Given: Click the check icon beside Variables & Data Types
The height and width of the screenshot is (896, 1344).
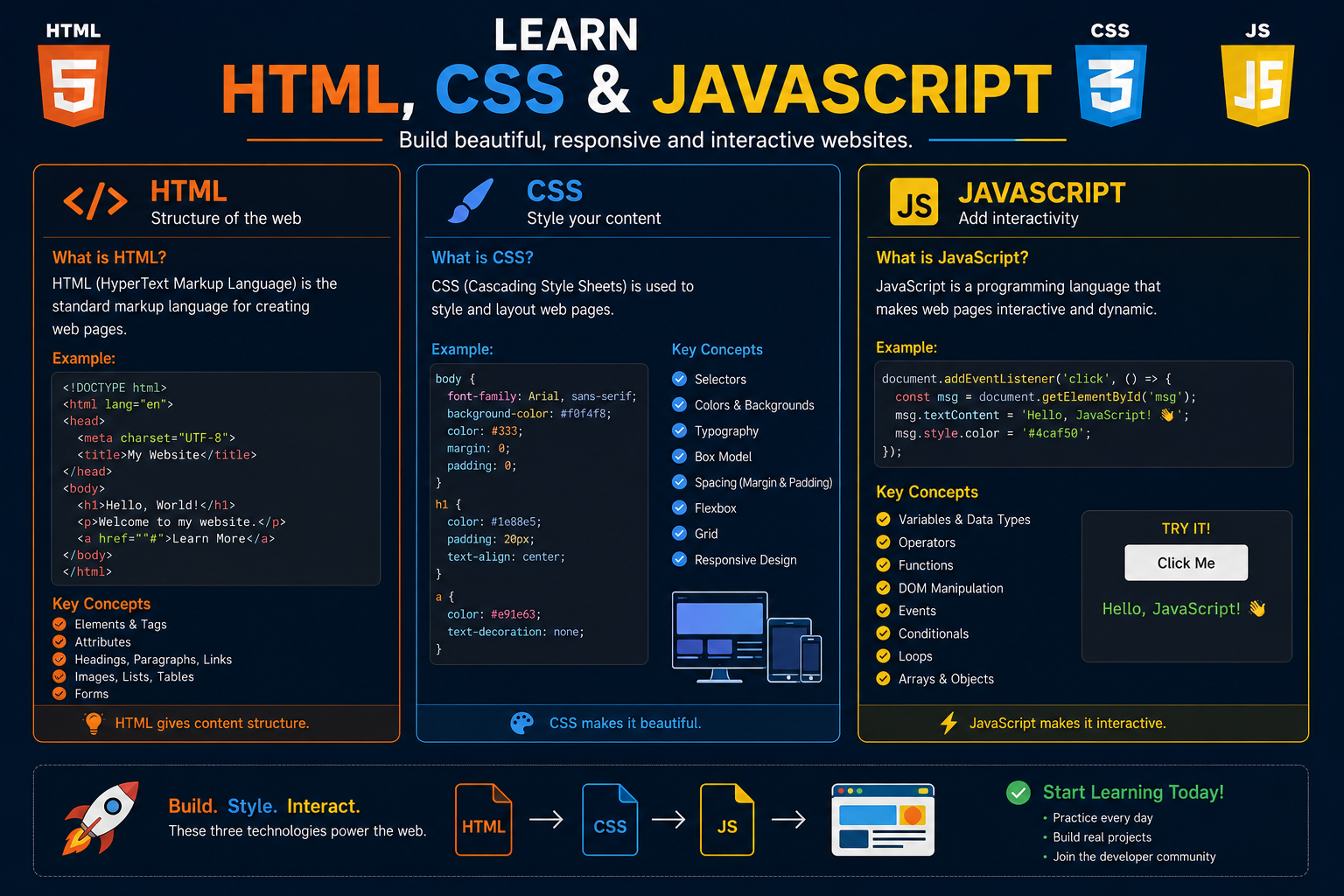Looking at the screenshot, I should click(884, 519).
